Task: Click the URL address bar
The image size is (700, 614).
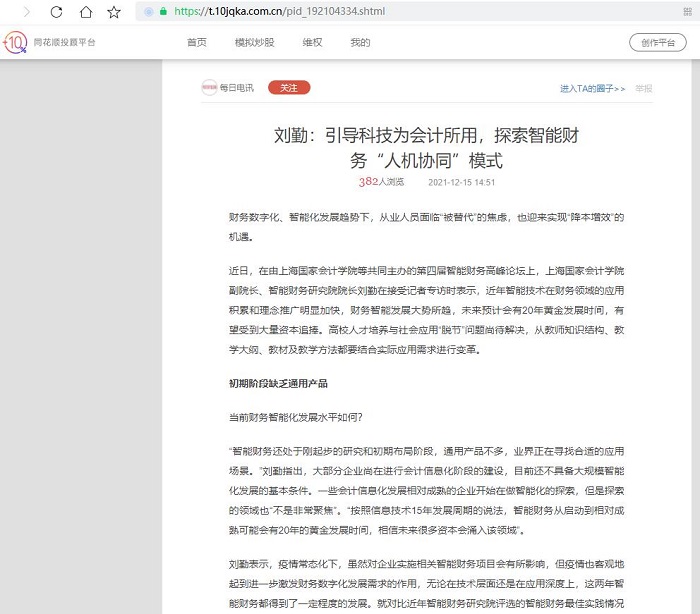Action: (400, 12)
